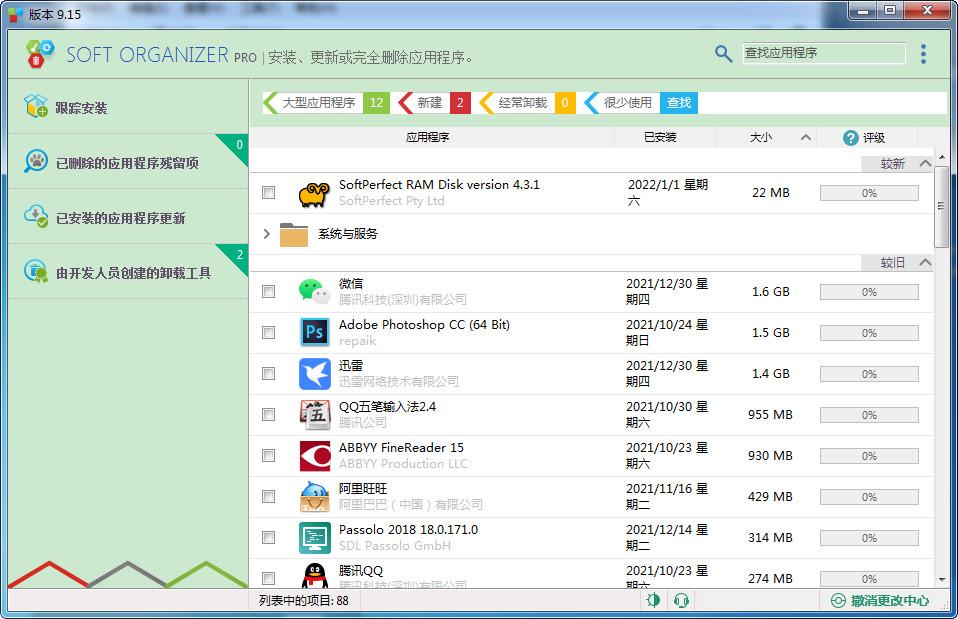Image resolution: width=958 pixels, height=619 pixels.
Task: Collapse the 较旧 section
Action: 925,263
